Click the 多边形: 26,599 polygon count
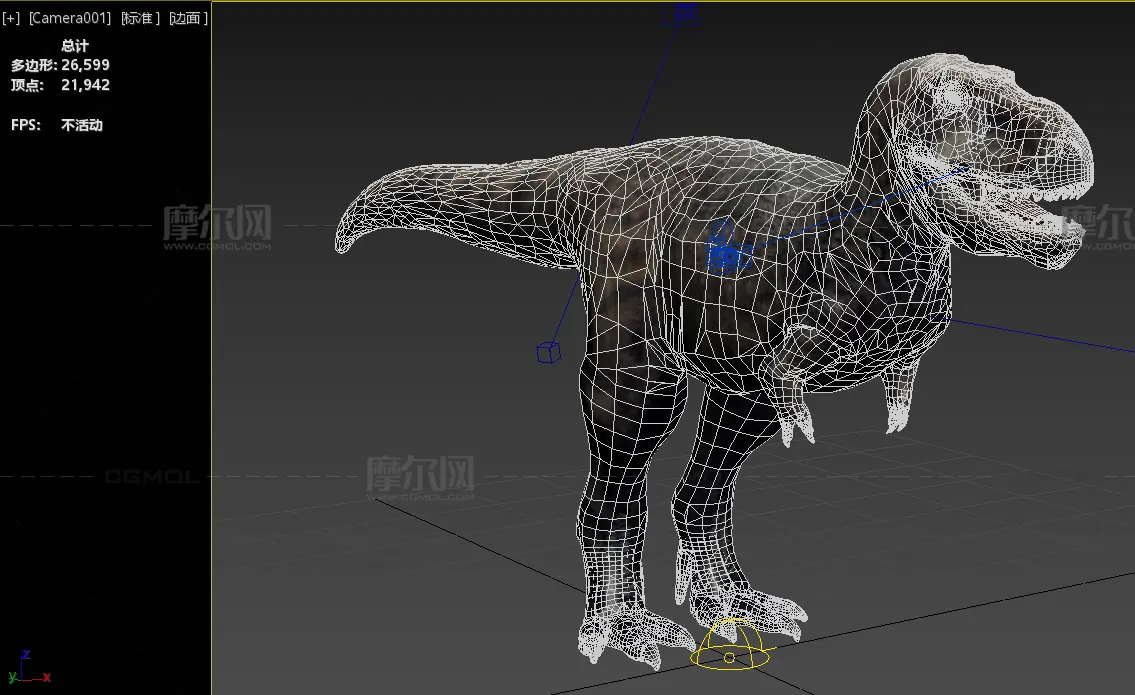Viewport: 1135px width, 695px height. (x=60, y=65)
